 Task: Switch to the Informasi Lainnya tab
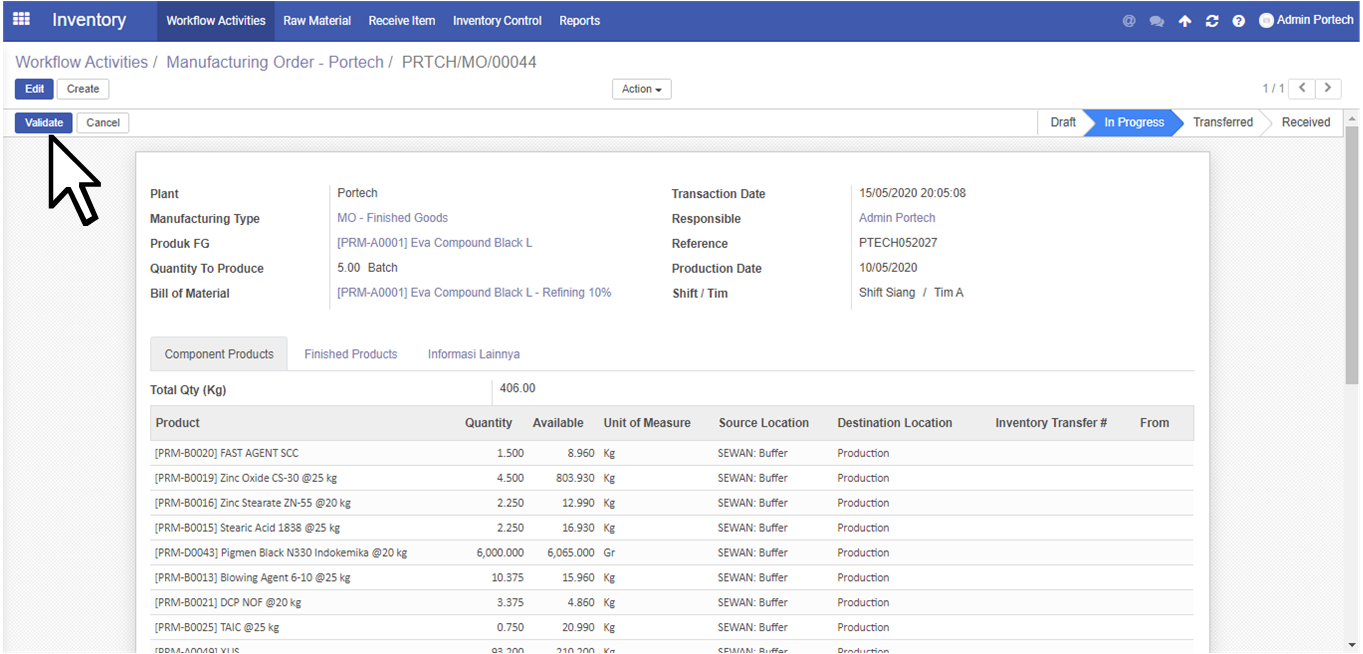473,354
